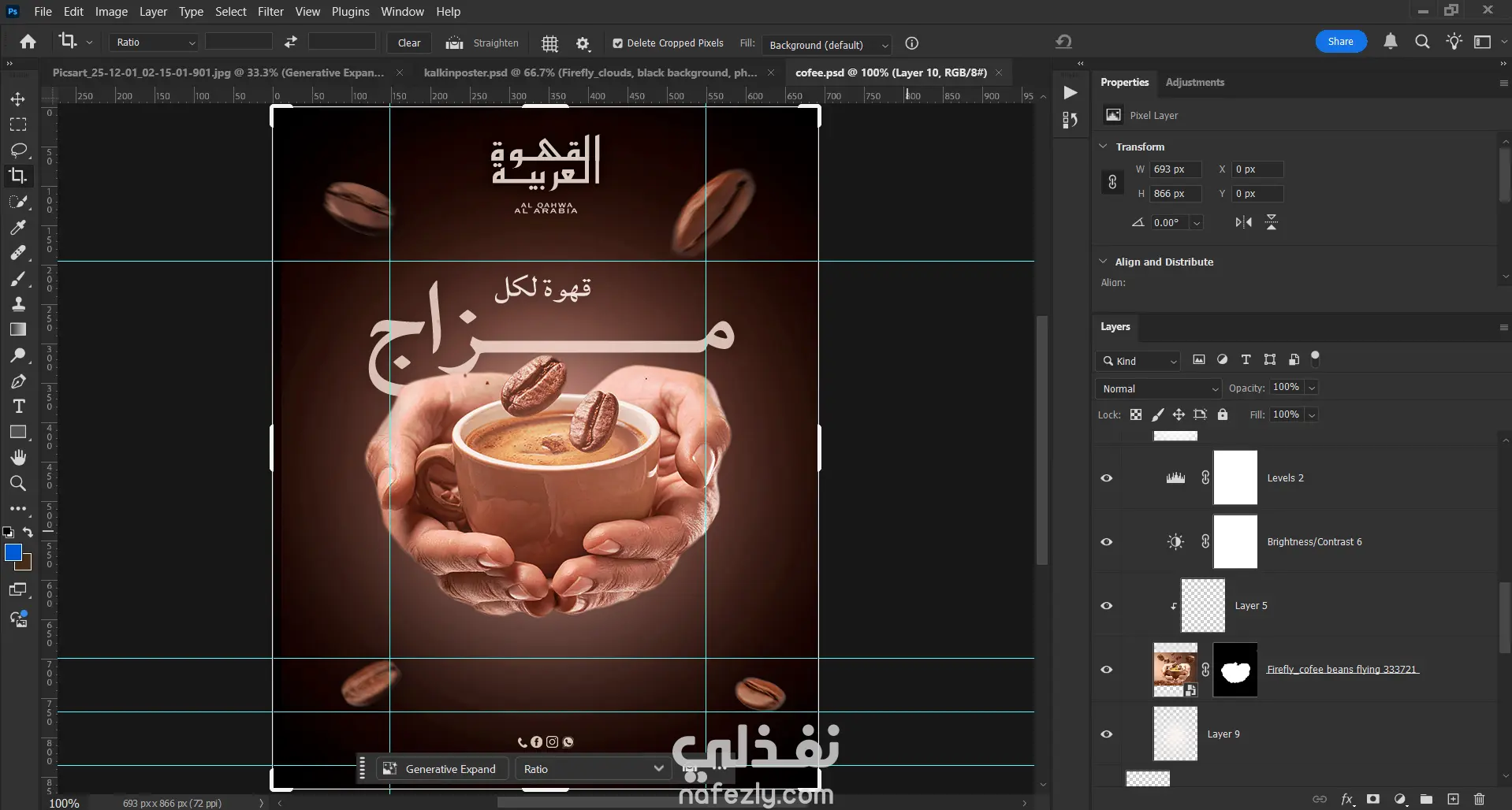The height and width of the screenshot is (810, 1512).
Task: Collapse the Align and Distribute section
Action: [x=1103, y=262]
